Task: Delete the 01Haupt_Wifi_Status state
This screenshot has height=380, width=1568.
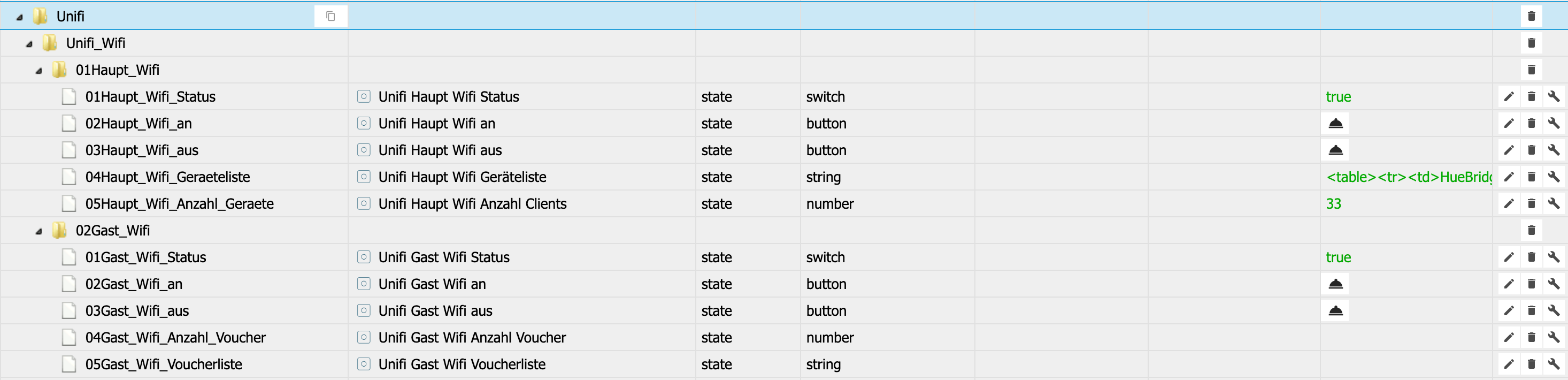Action: pyautogui.click(x=1532, y=96)
